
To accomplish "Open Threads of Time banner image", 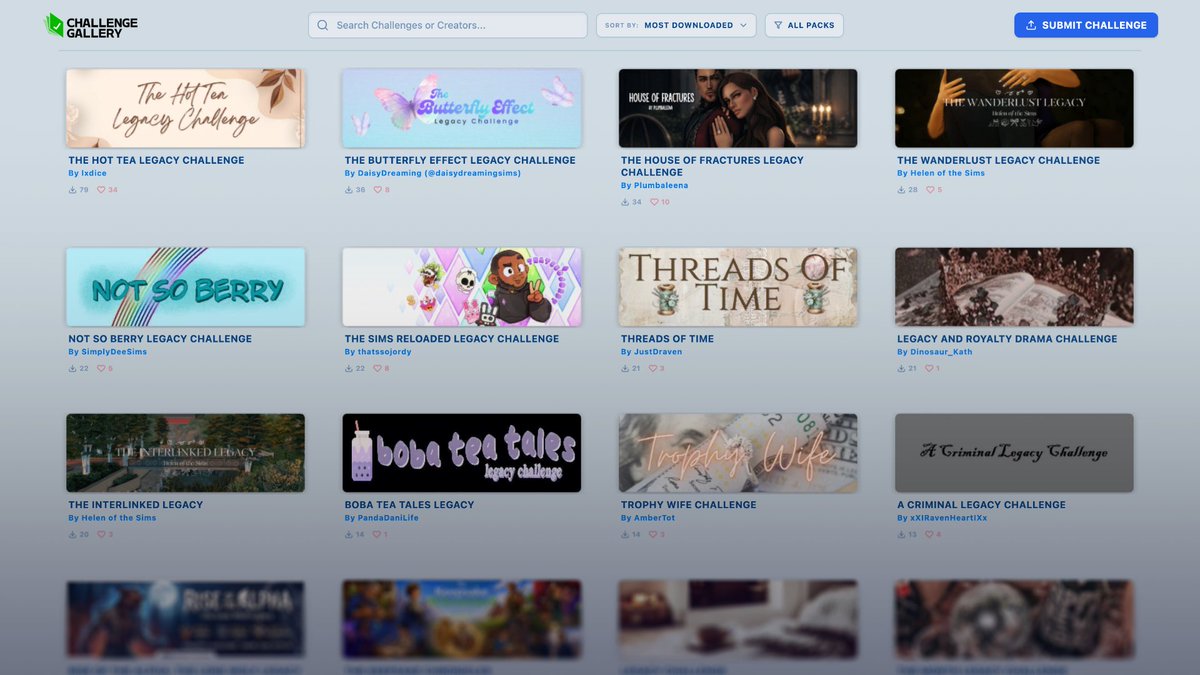I will [738, 287].
